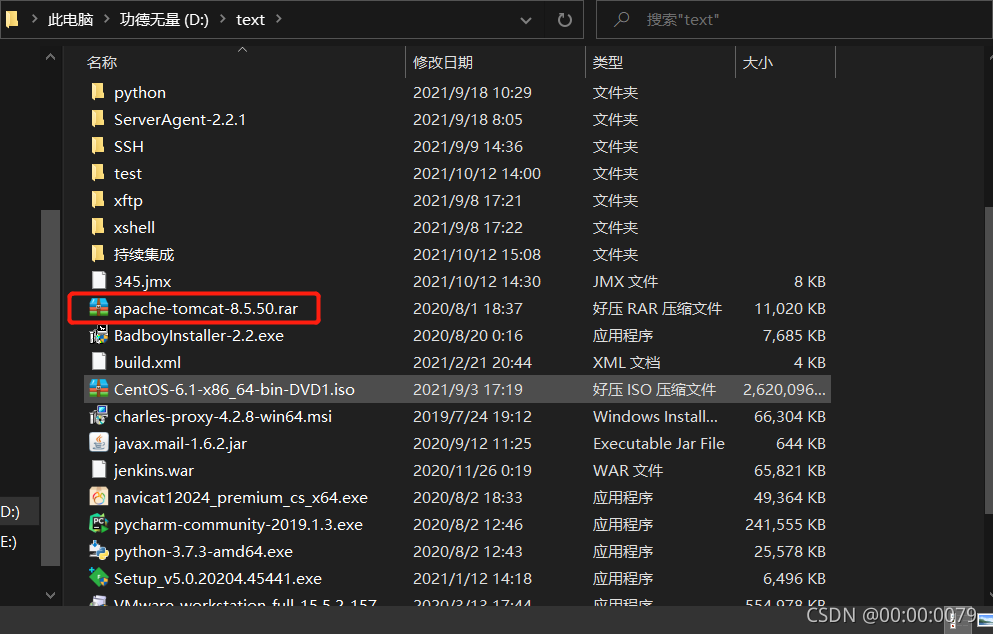The width and height of the screenshot is (993, 634).
Task: Click the ServerAgent-2.2.1 folder icon
Action: click(98, 119)
